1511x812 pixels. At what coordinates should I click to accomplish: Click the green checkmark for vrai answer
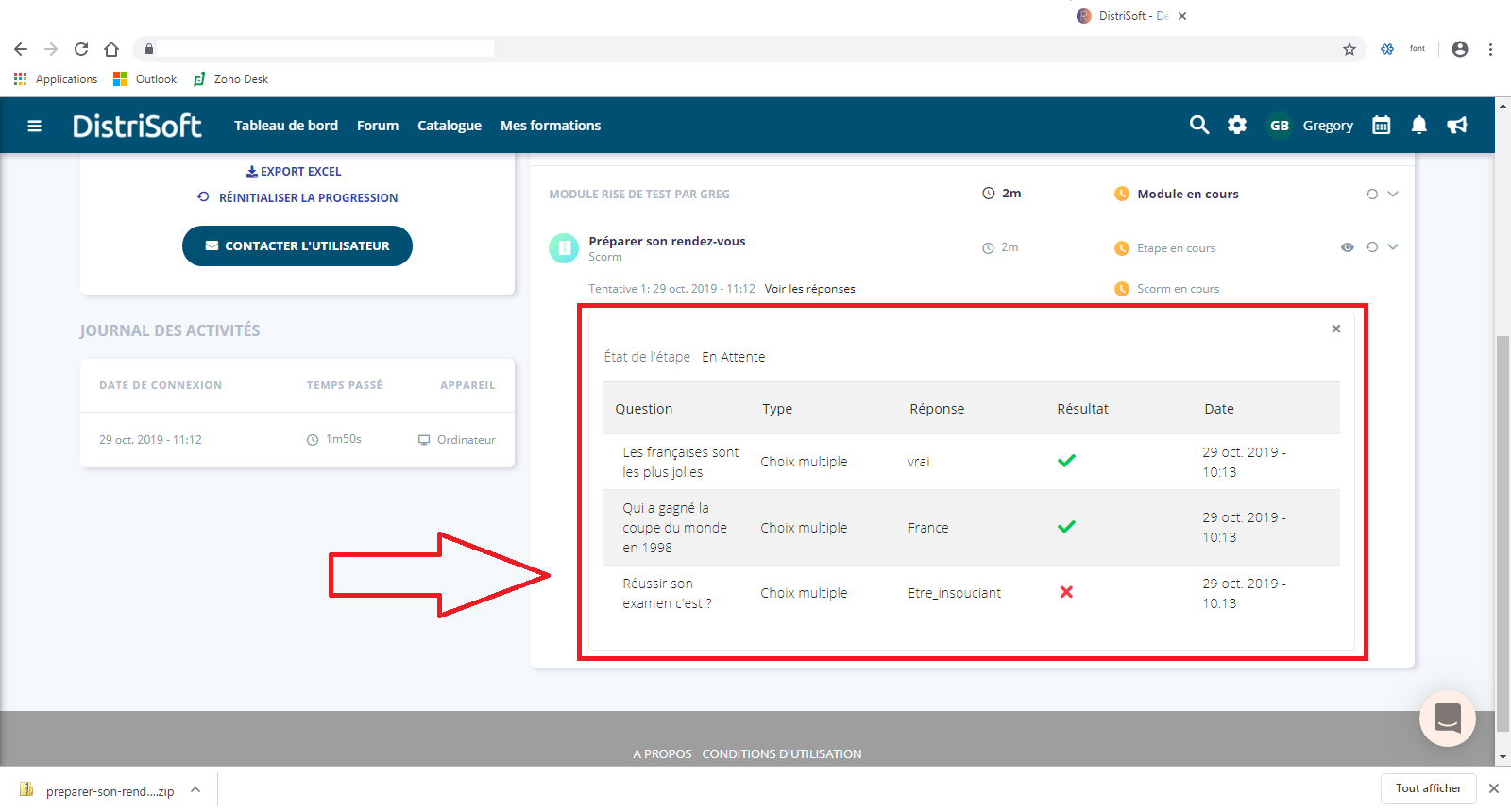1066,461
